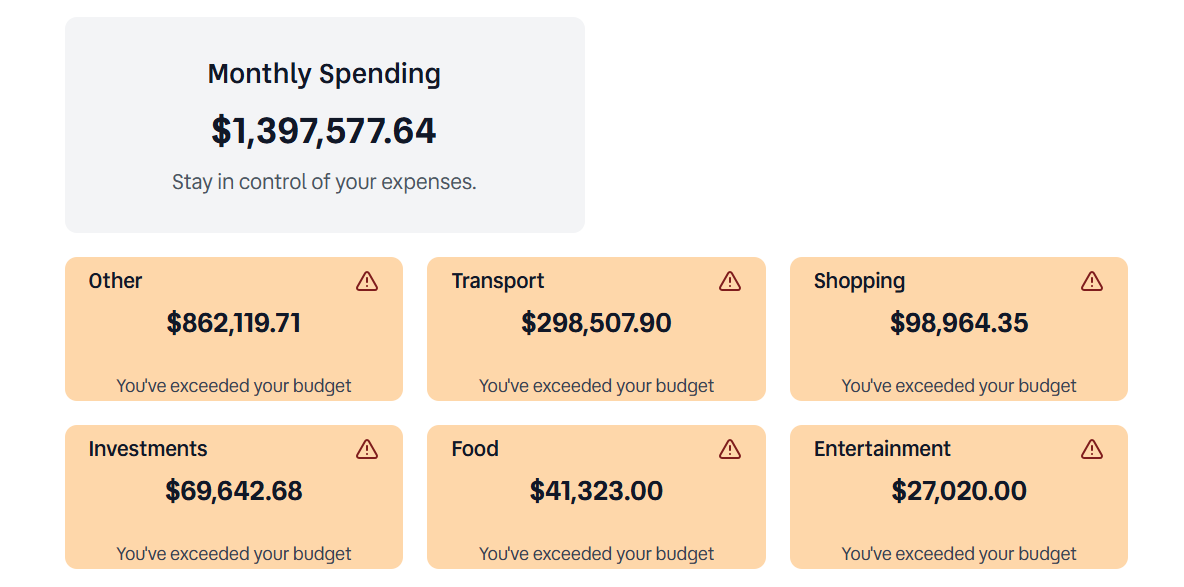Viewport: 1184px width, 587px height.
Task: Open the Shopping category details
Action: click(x=958, y=329)
